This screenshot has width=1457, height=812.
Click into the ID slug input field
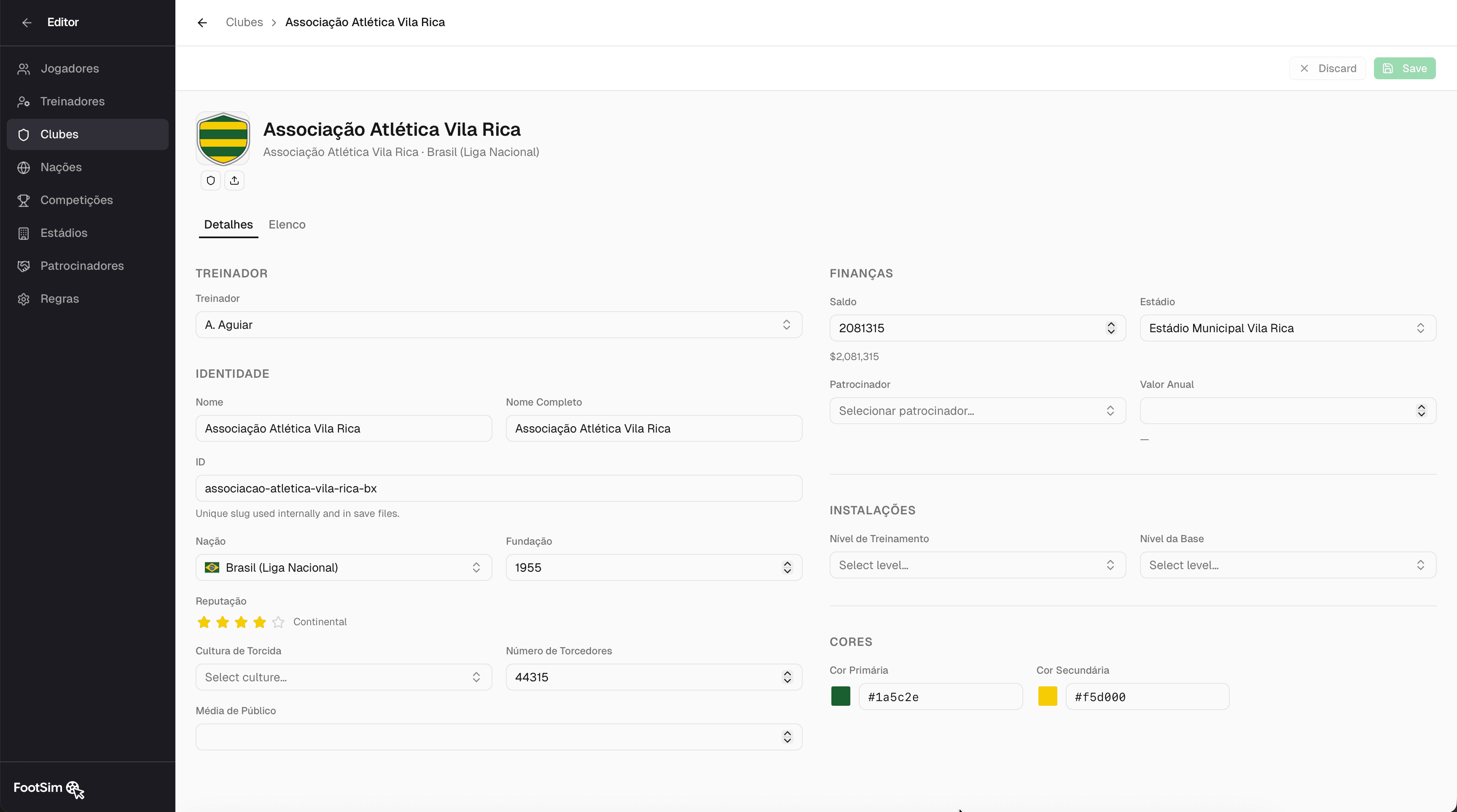click(x=499, y=488)
